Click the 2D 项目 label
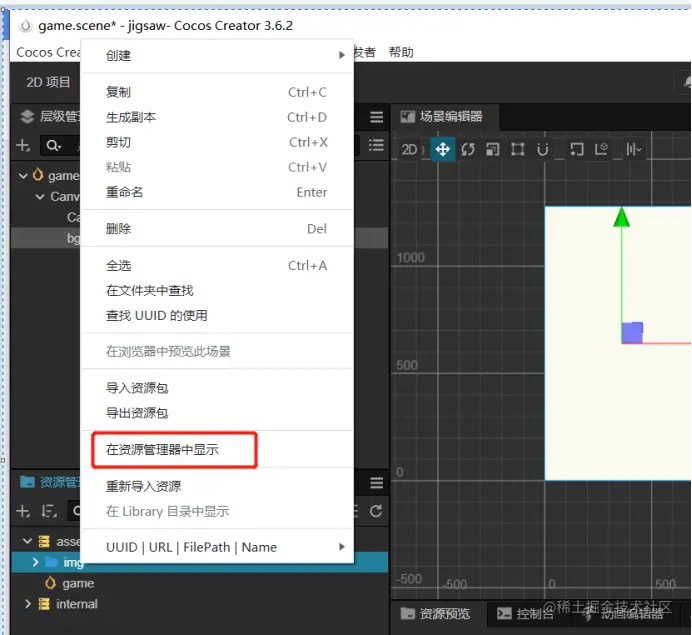This screenshot has height=635, width=692. point(49,82)
